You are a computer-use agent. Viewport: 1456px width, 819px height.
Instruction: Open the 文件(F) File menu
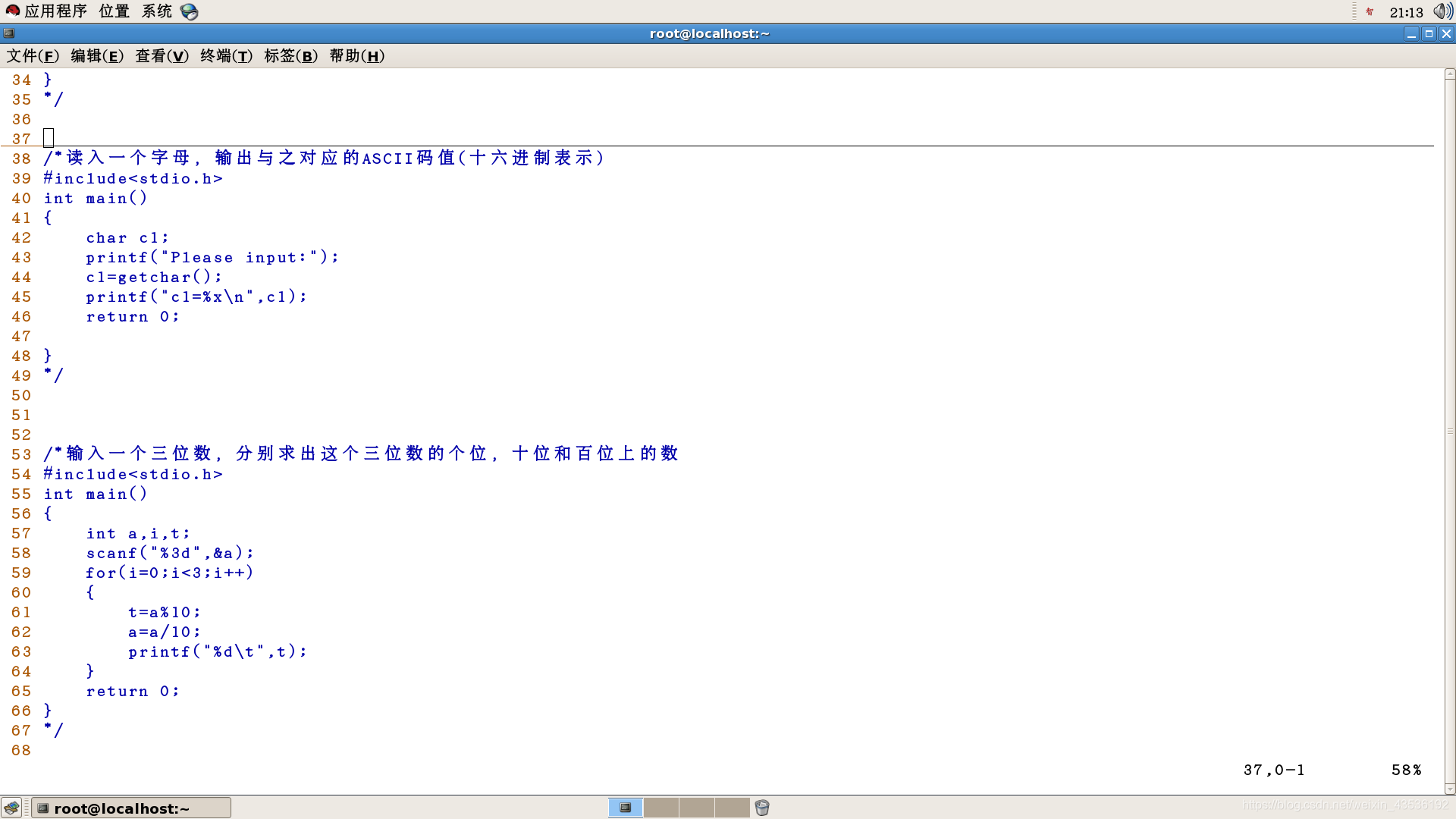pos(33,56)
